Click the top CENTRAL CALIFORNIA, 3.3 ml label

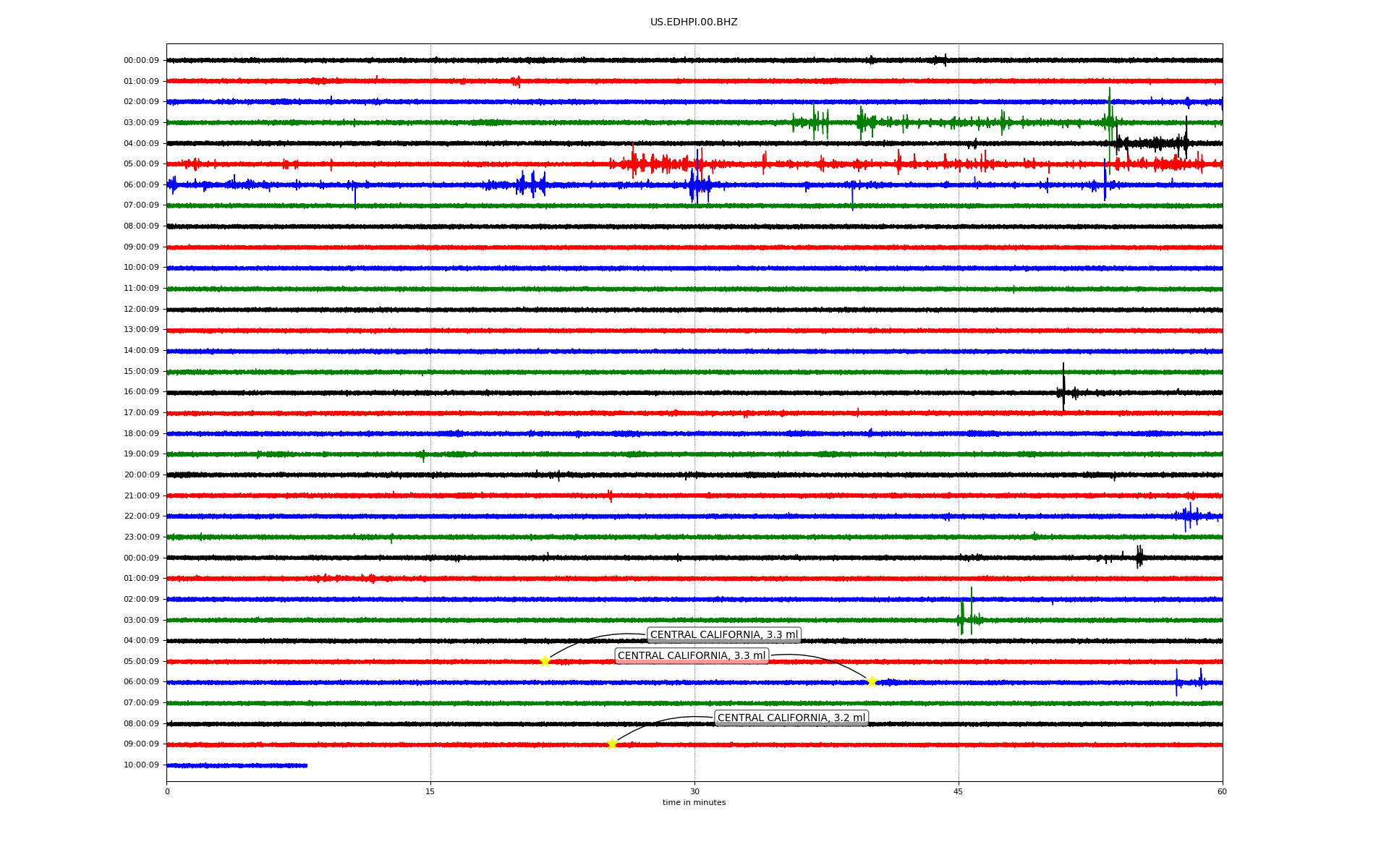[x=723, y=635]
